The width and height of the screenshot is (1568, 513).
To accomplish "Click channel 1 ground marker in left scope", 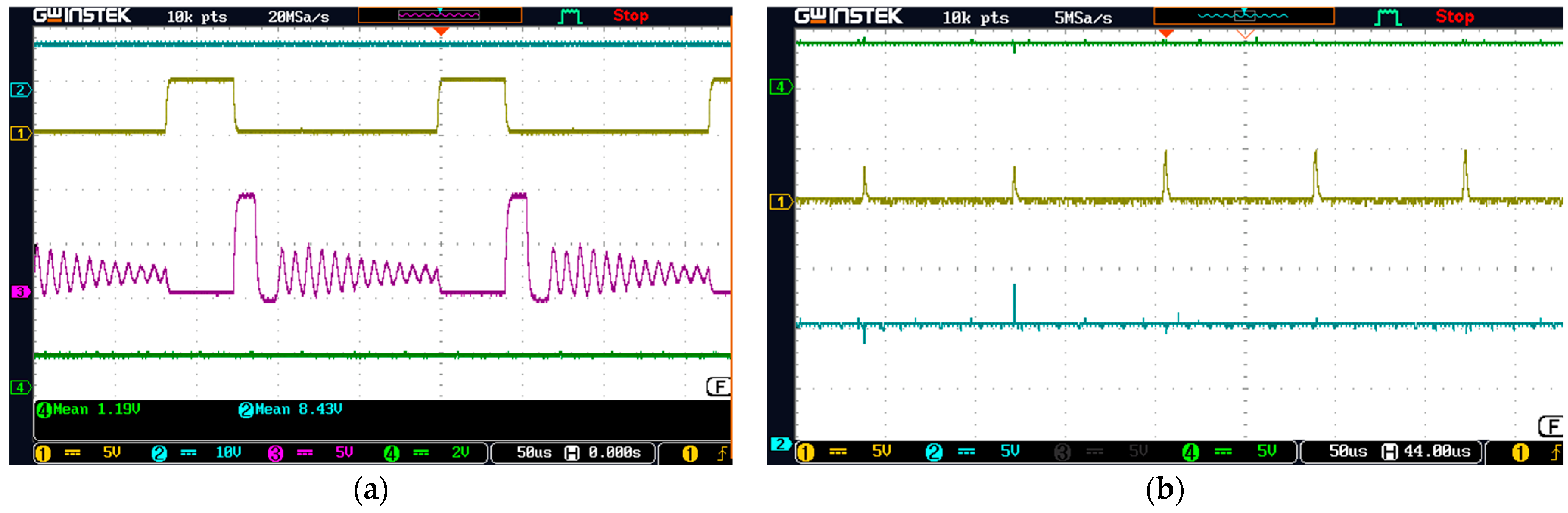I will click(20, 133).
